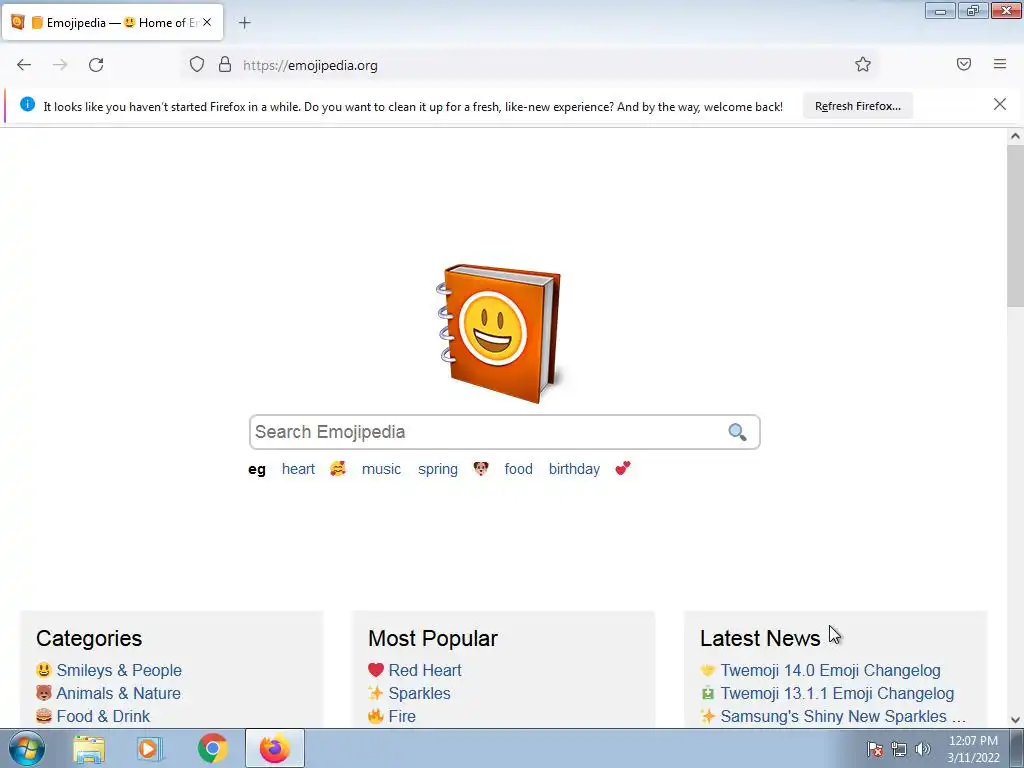Open the Food & Drink category
Viewport: 1024px width, 768px height.
click(103, 716)
